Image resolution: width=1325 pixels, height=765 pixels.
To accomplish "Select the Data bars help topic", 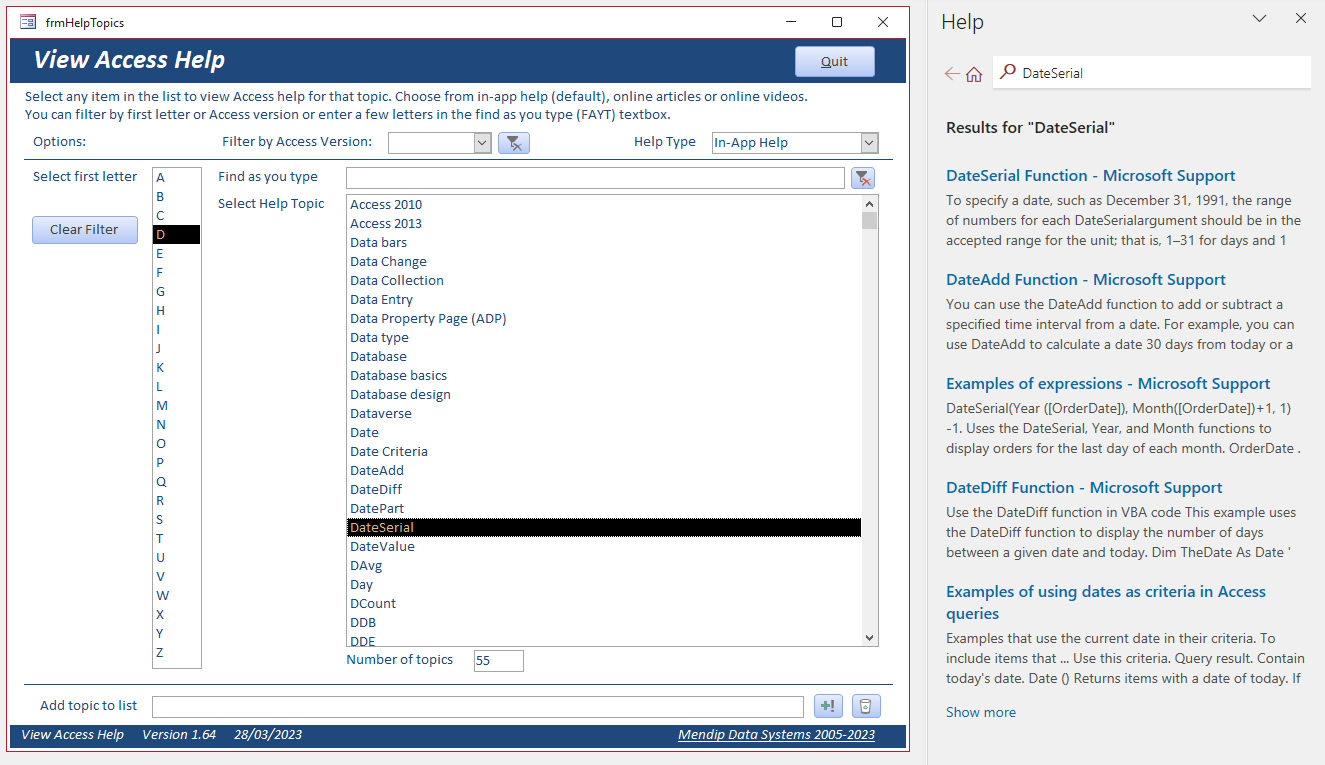I will coord(604,243).
